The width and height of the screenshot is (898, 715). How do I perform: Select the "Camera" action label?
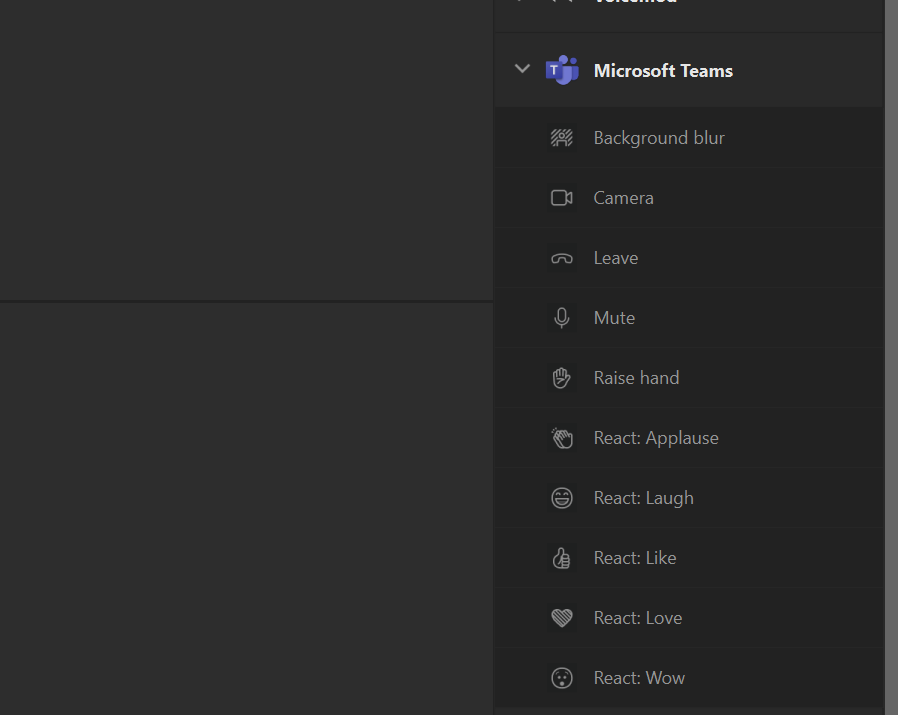(x=623, y=198)
